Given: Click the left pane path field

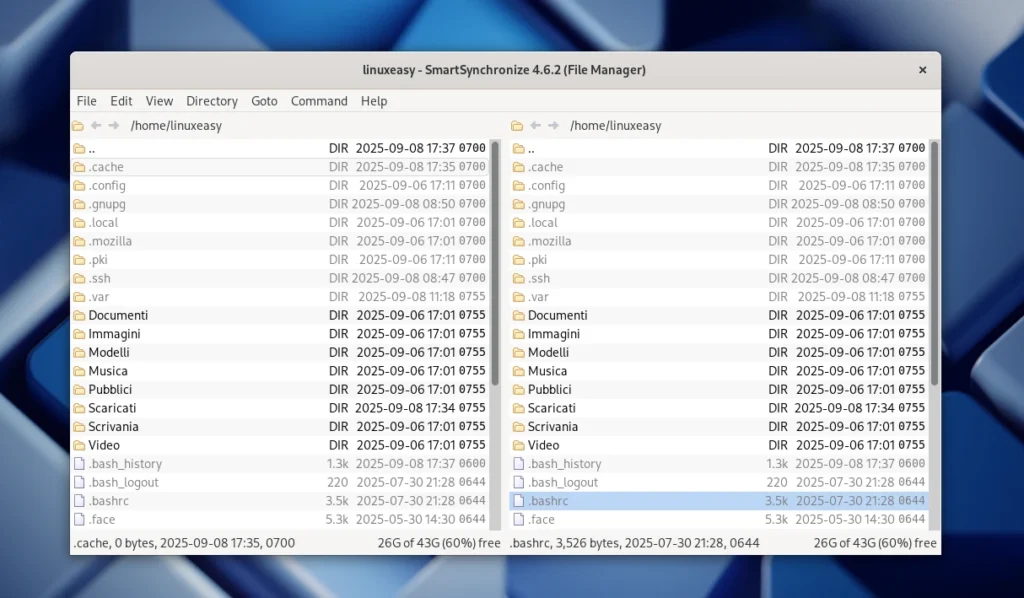Looking at the screenshot, I should tap(250, 125).
